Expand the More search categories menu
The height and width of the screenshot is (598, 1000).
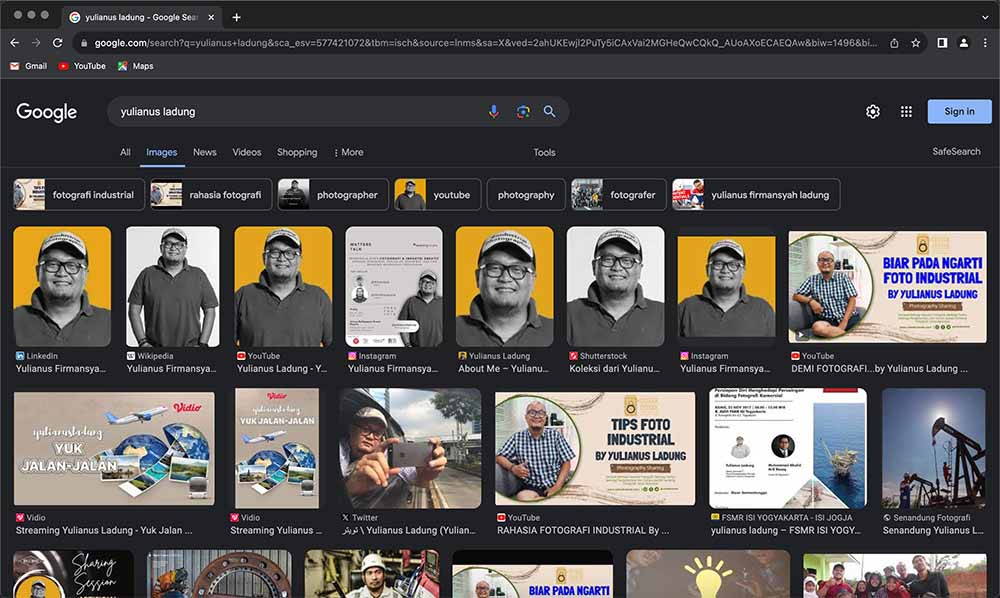coord(348,153)
